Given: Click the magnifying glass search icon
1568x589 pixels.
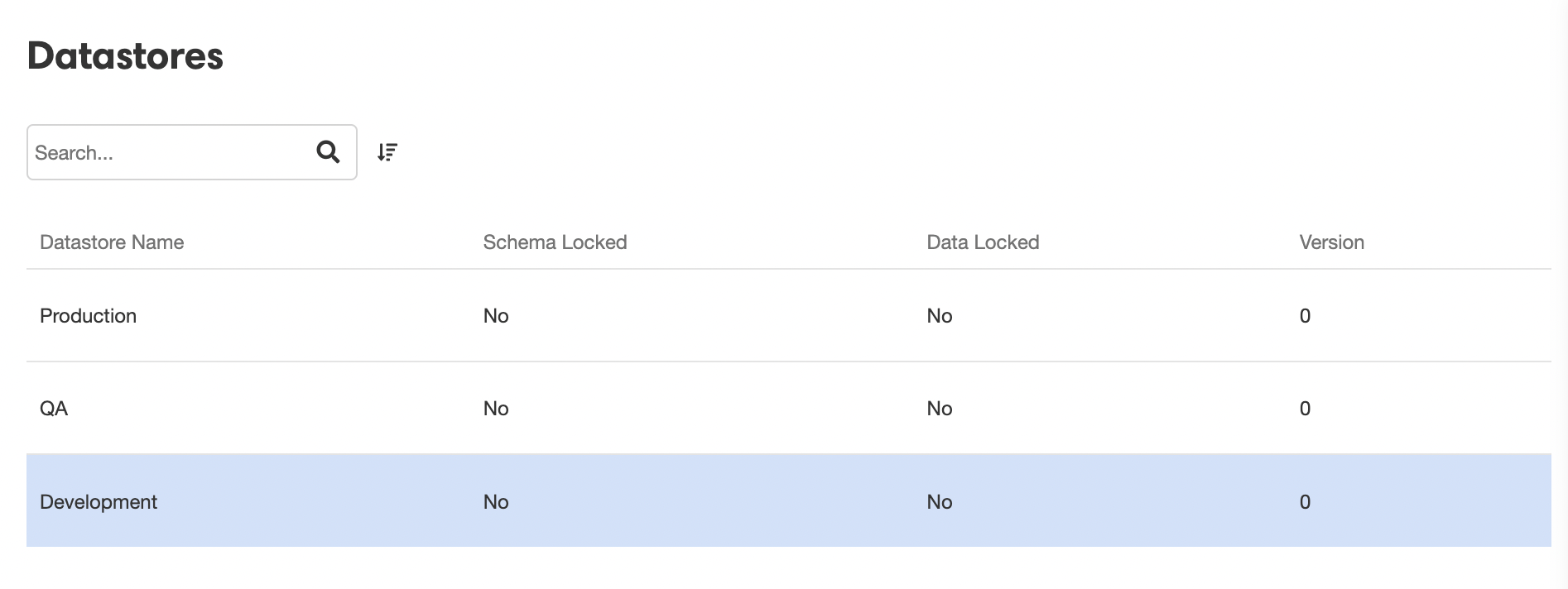Looking at the screenshot, I should (328, 152).
